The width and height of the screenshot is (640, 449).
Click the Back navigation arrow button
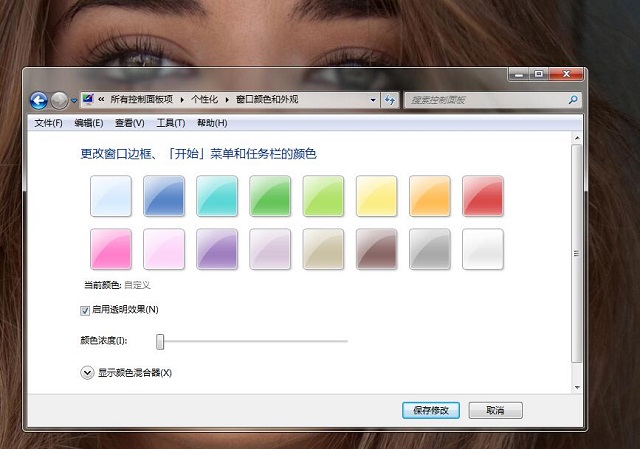click(39, 100)
